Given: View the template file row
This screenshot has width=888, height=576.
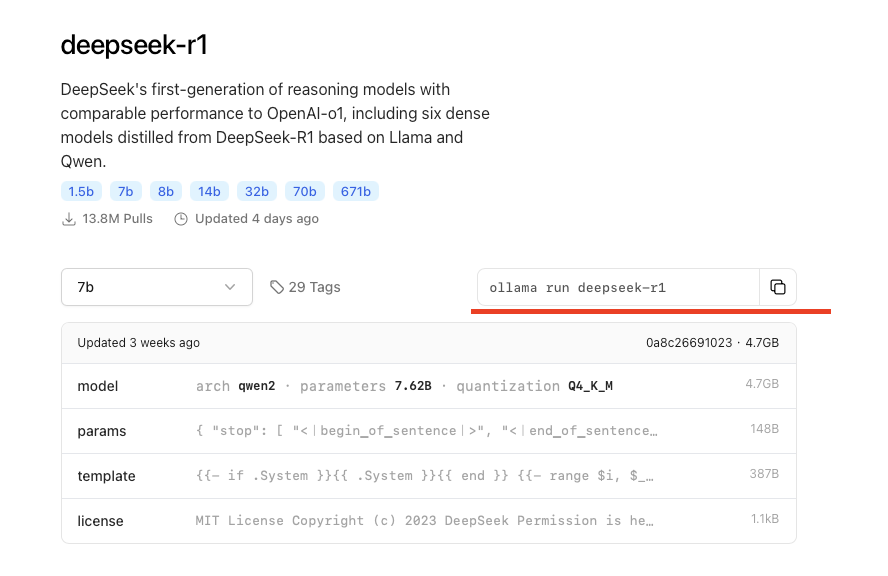Looking at the screenshot, I should click(428, 476).
